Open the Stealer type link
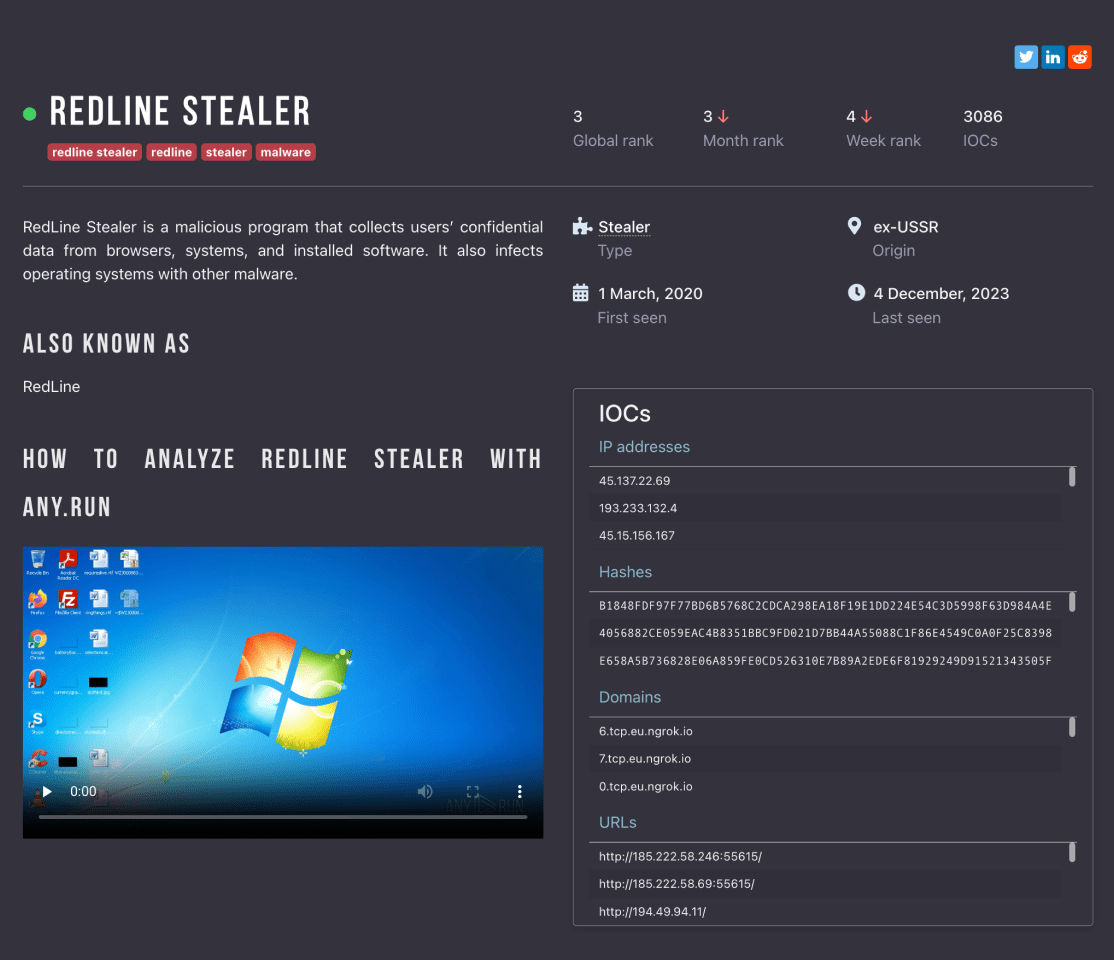 click(x=624, y=227)
